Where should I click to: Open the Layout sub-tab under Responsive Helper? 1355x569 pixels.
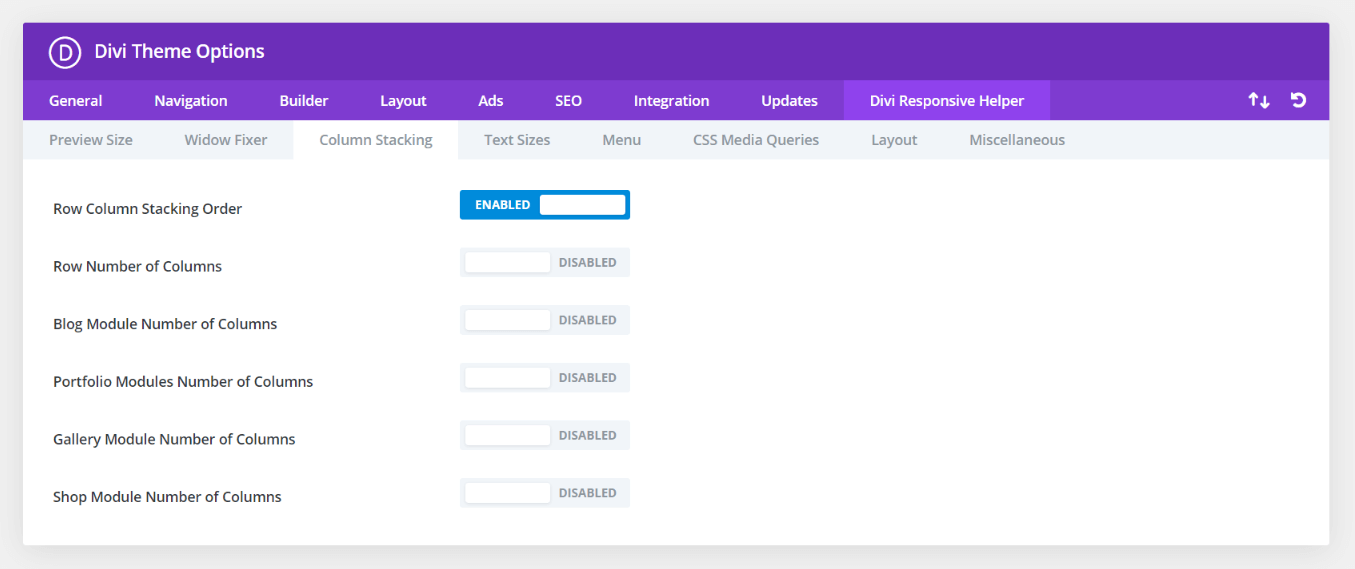894,140
